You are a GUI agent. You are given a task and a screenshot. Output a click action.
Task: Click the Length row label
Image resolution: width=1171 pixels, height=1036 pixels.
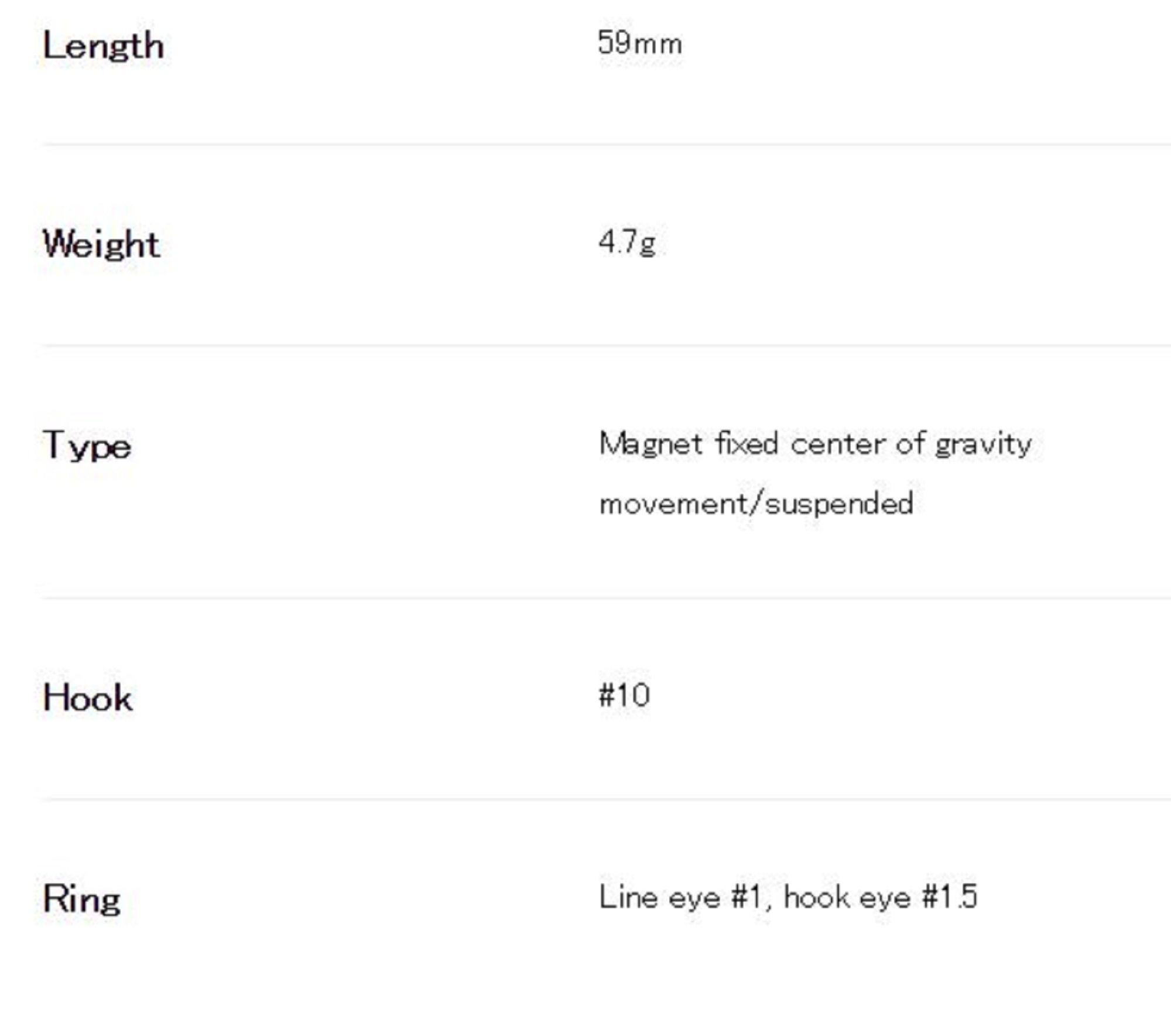coord(103,46)
